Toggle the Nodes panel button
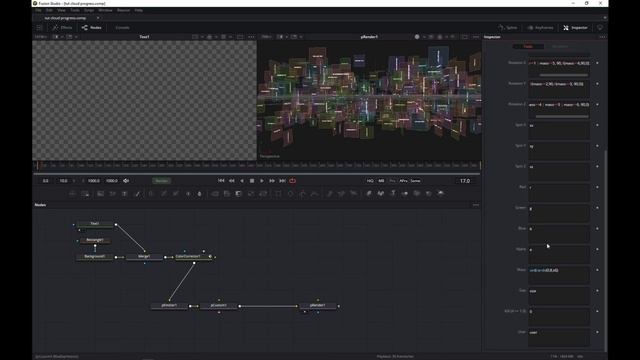640x360 pixels. 91,28
